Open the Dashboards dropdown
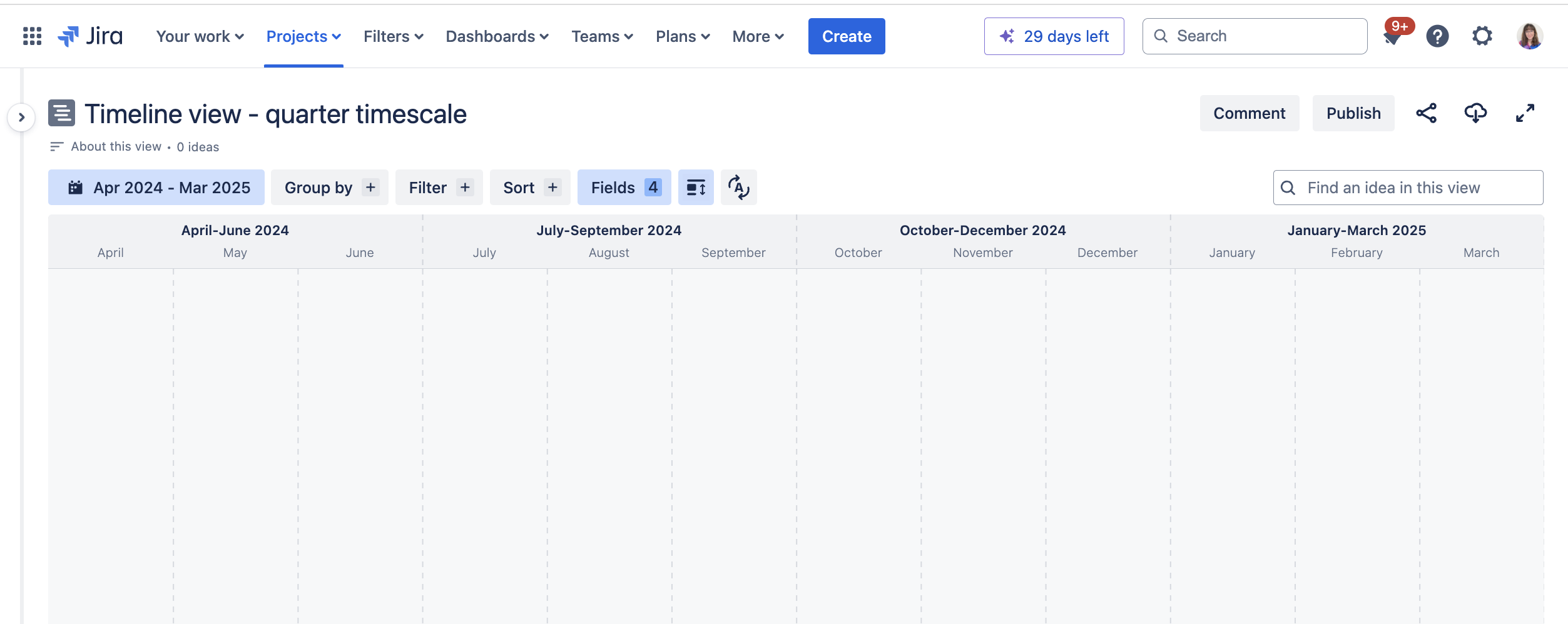Image resolution: width=1568 pixels, height=624 pixels. (x=497, y=36)
